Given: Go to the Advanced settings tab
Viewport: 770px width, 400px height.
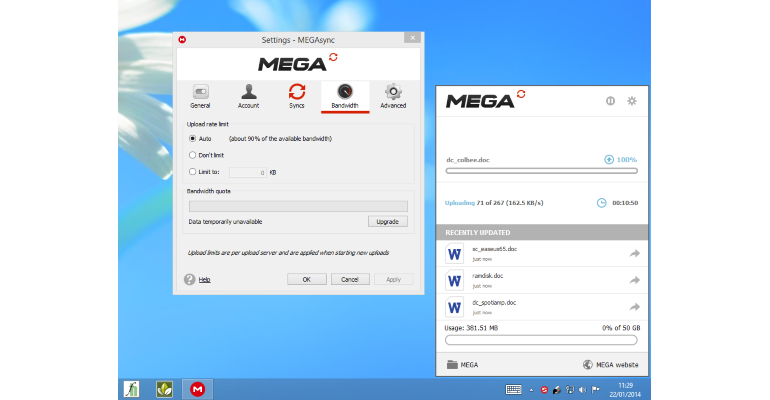Looking at the screenshot, I should (393, 96).
